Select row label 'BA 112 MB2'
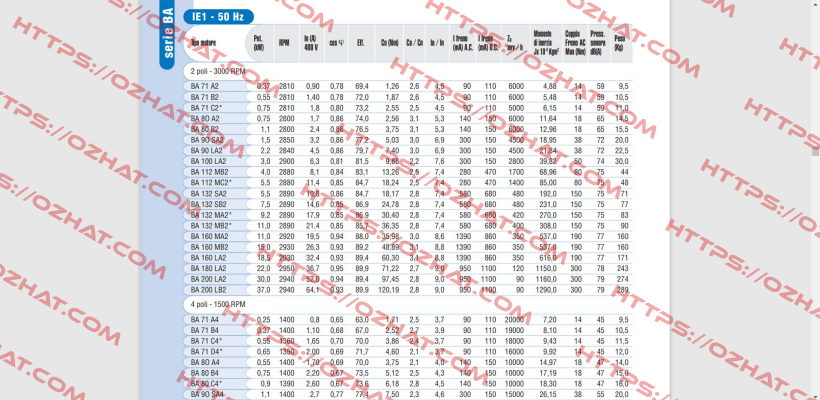The width and height of the screenshot is (820, 400). [209, 172]
